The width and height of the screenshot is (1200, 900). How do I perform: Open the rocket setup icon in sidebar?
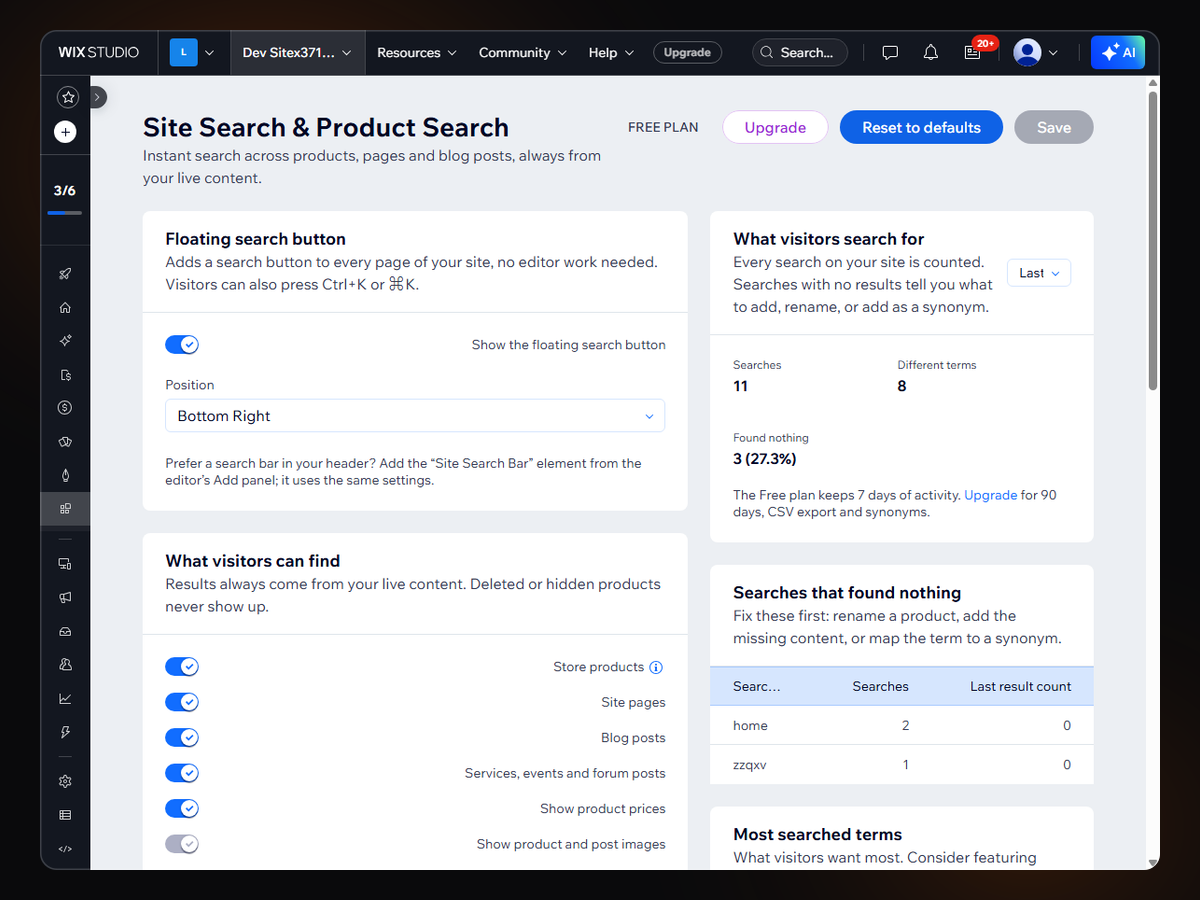tap(65, 274)
